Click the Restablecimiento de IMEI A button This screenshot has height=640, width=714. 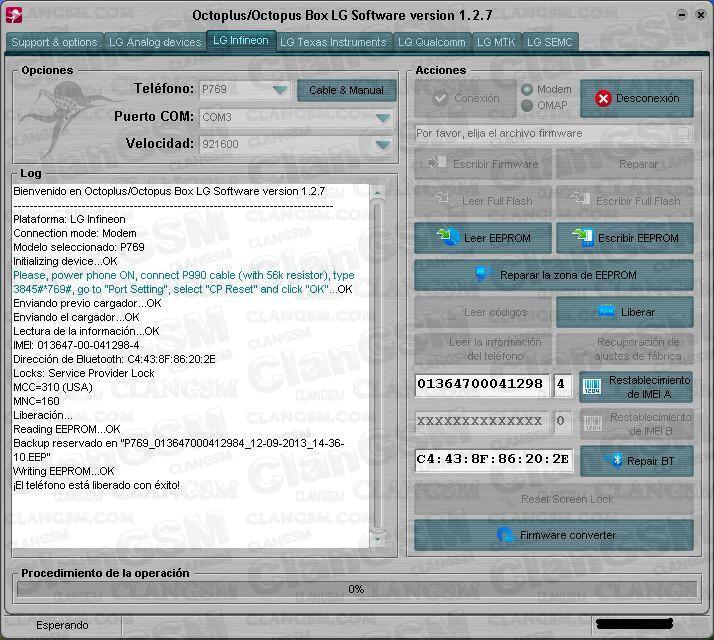click(x=636, y=387)
